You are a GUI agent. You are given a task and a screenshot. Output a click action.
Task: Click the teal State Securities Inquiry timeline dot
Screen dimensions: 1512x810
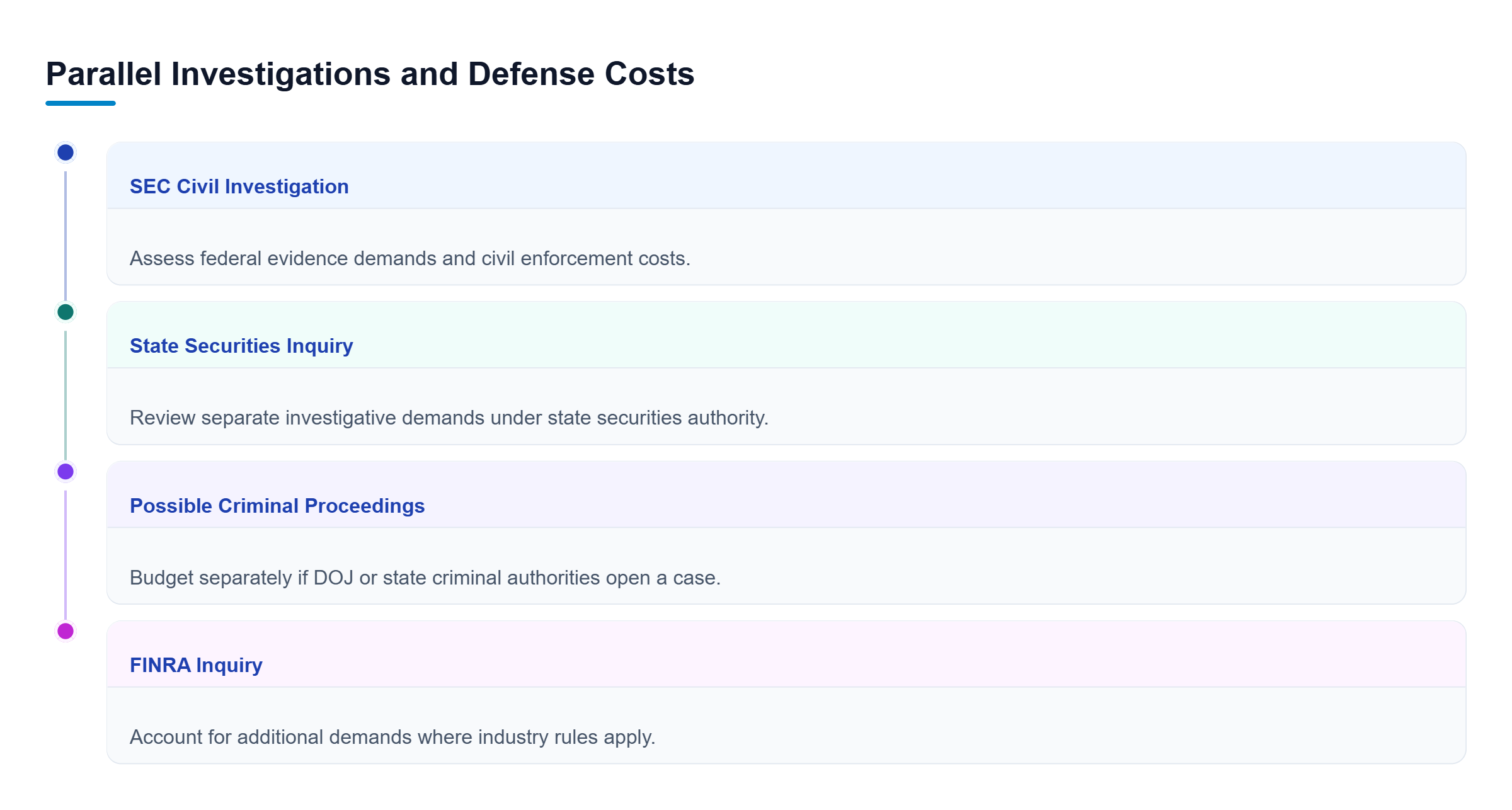coord(66,312)
